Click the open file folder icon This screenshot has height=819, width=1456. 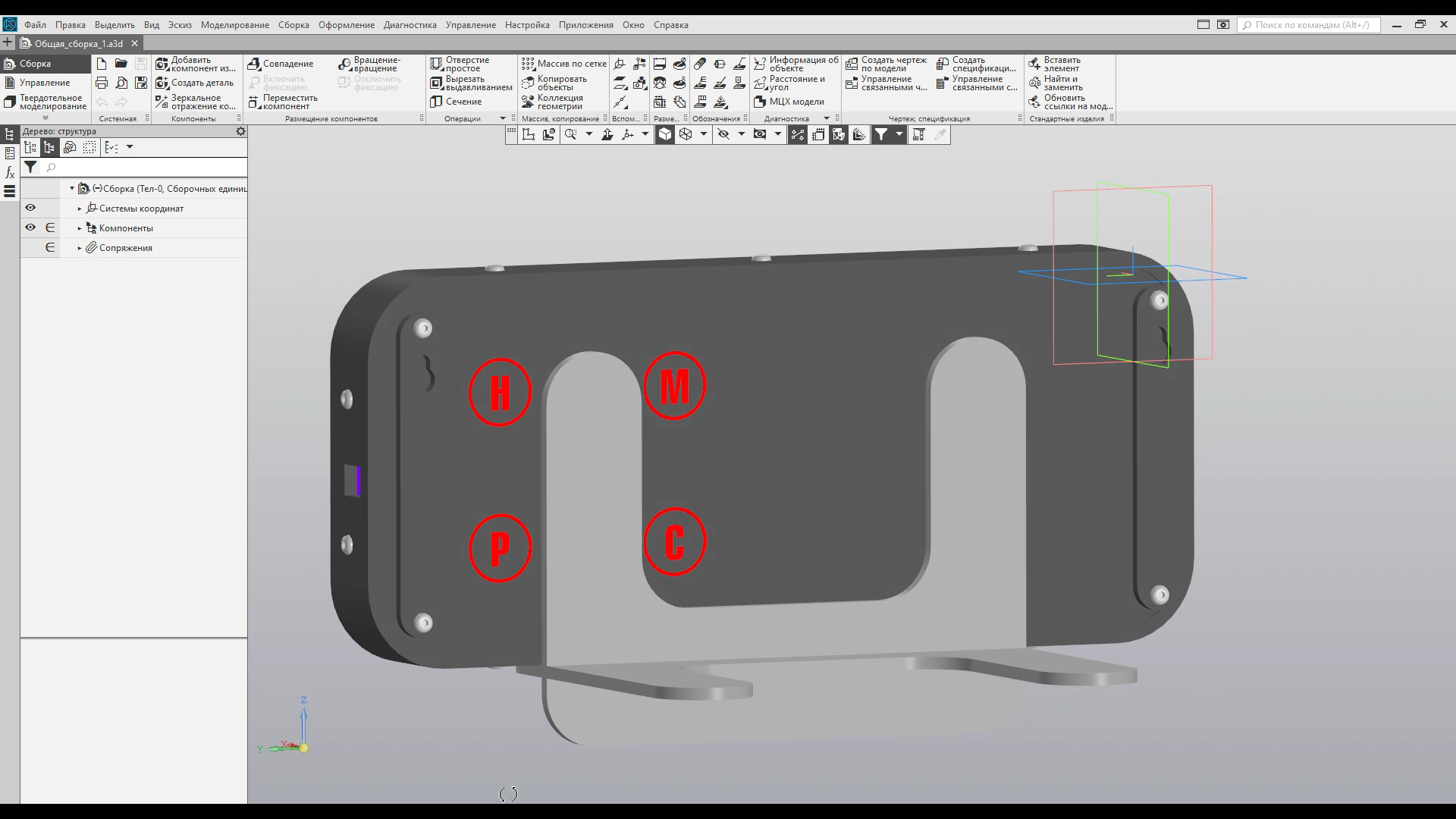pos(121,64)
